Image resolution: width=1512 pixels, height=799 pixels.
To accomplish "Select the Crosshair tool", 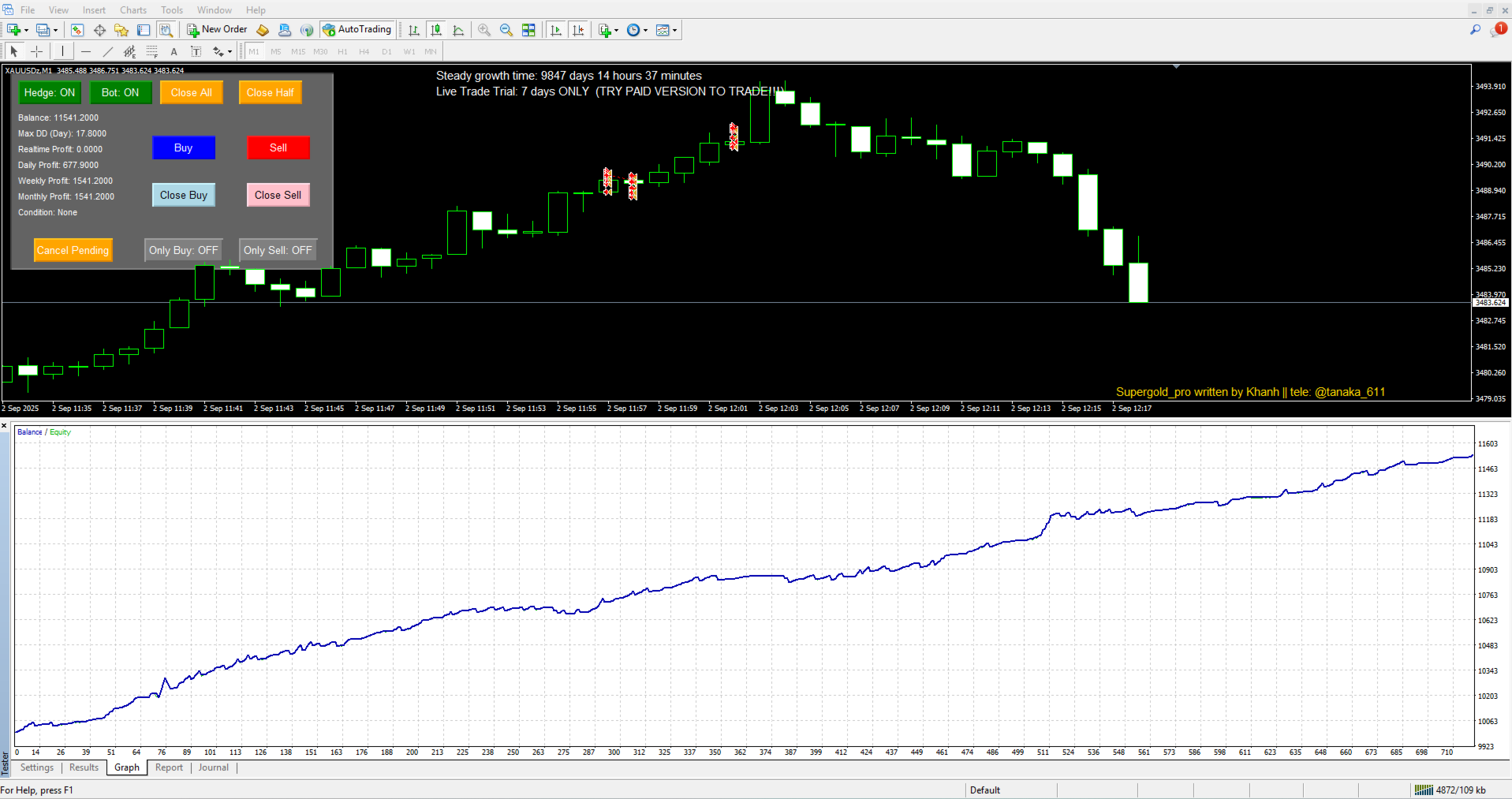I will (37, 51).
